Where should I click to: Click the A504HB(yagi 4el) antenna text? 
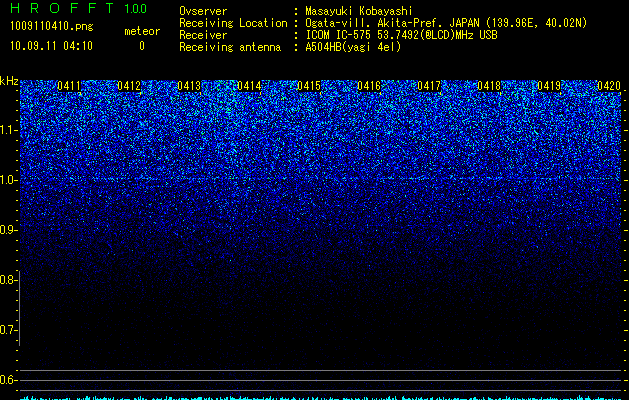click(353, 47)
